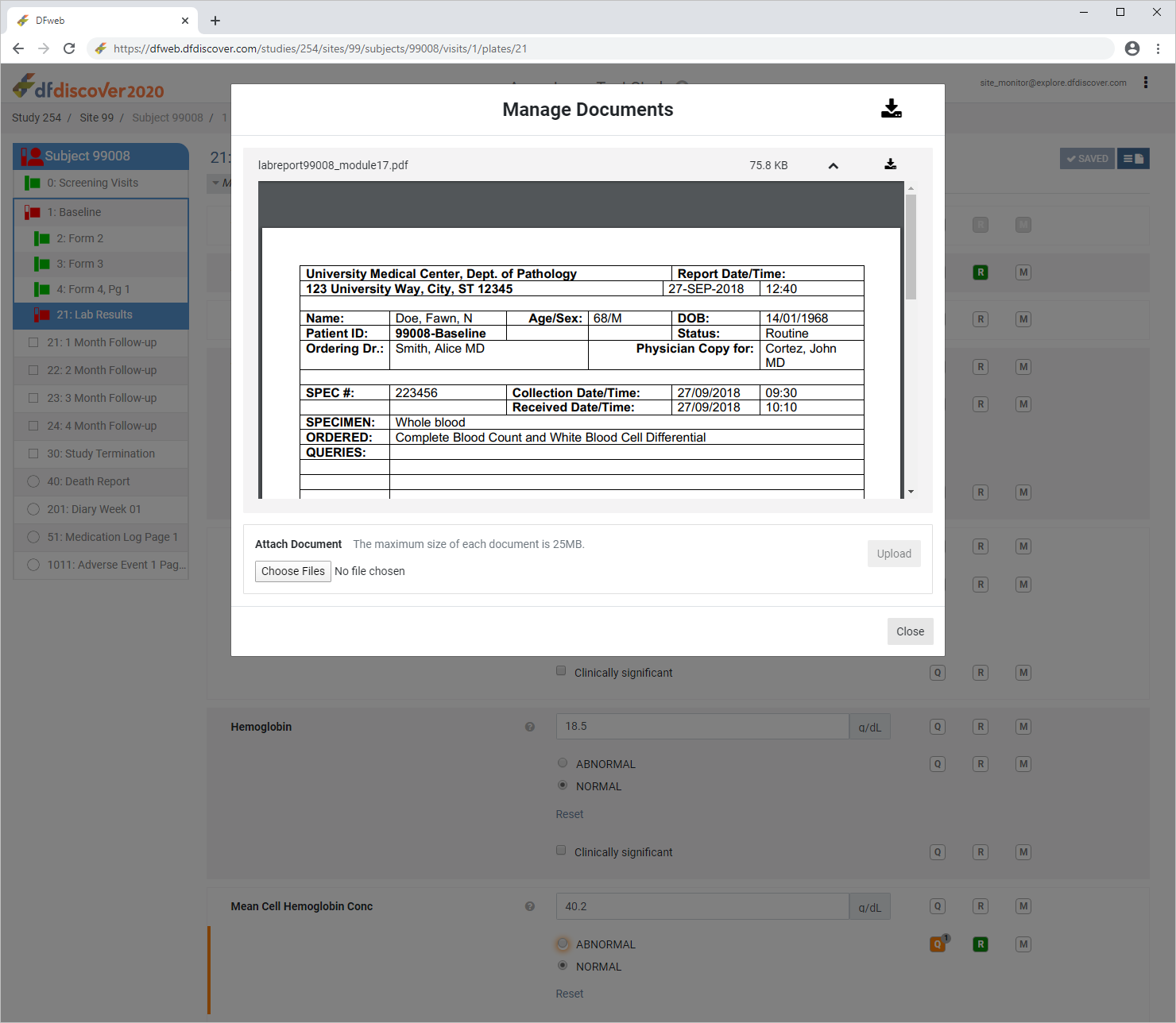The image size is (1176, 1023).
Task: Click the Hemoglobin value input field
Action: tap(702, 727)
